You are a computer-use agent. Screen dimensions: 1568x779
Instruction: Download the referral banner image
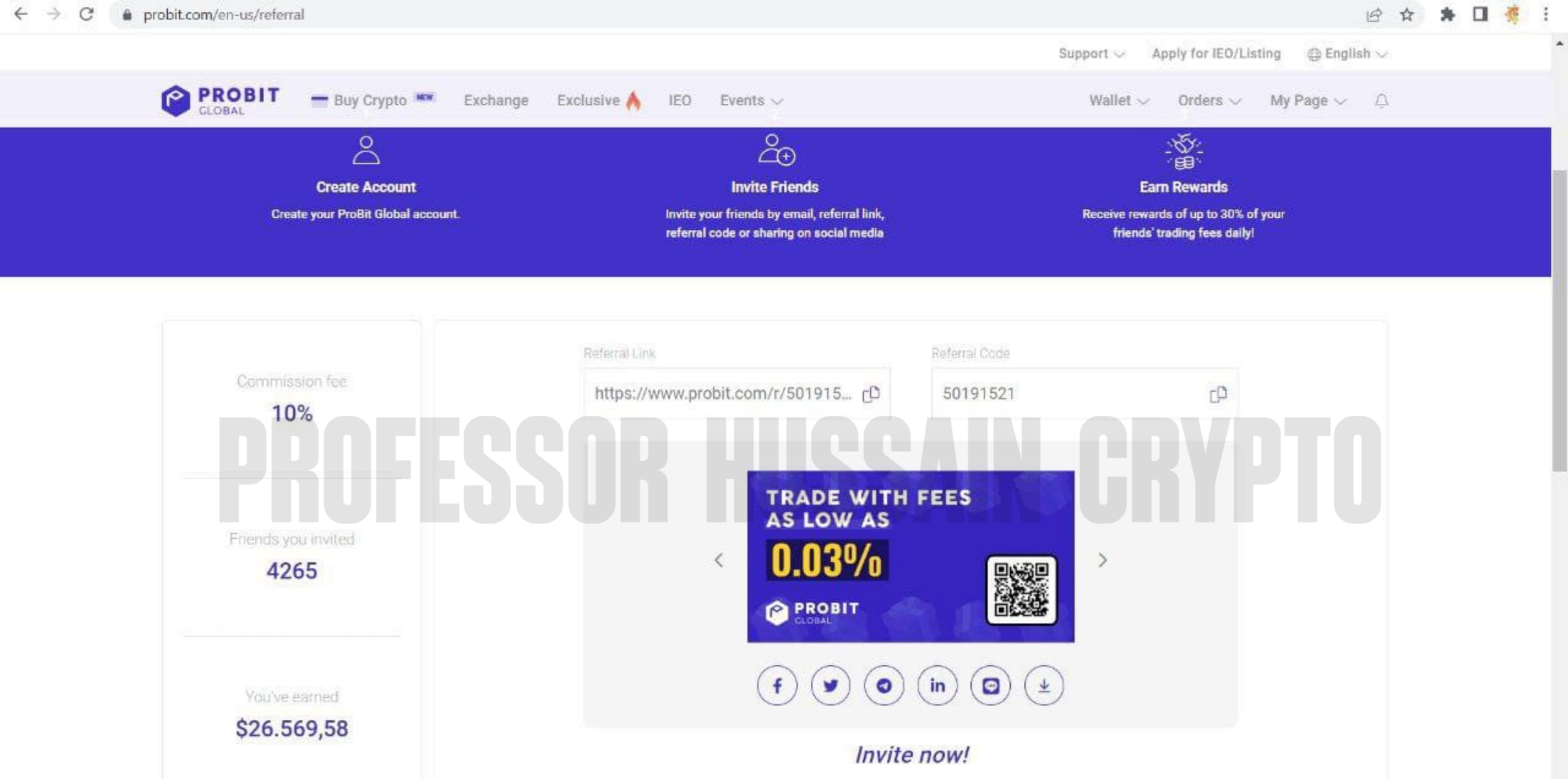click(x=1044, y=685)
